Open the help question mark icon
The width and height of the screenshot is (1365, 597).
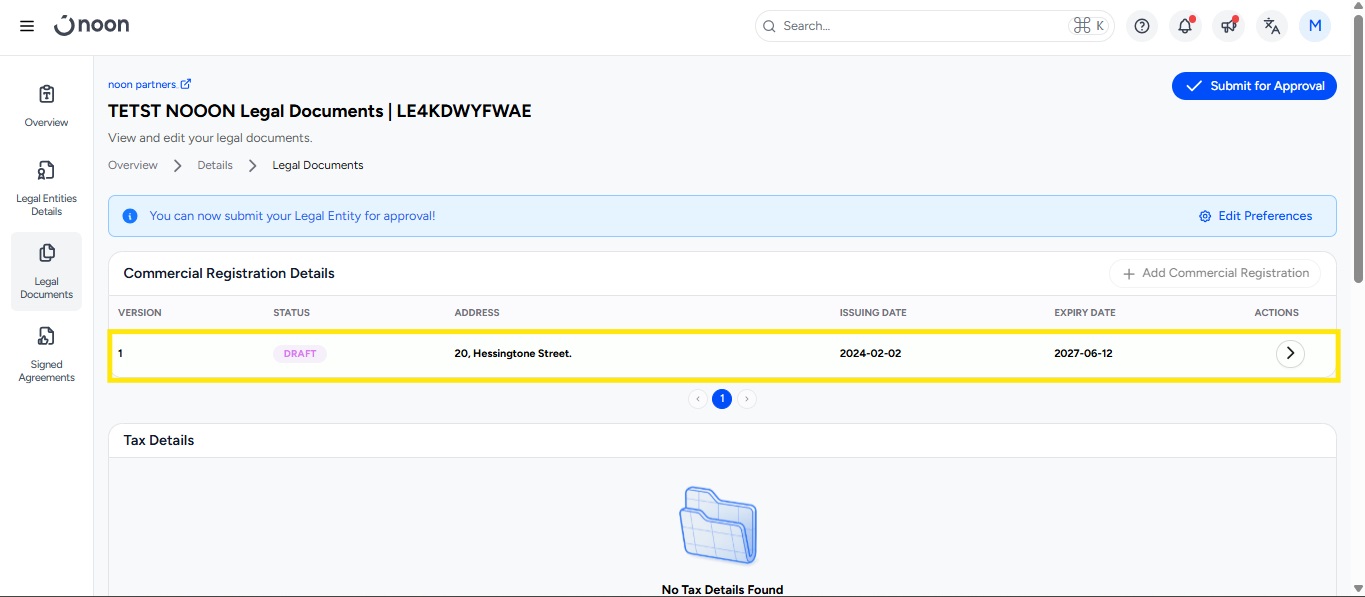pos(1142,26)
